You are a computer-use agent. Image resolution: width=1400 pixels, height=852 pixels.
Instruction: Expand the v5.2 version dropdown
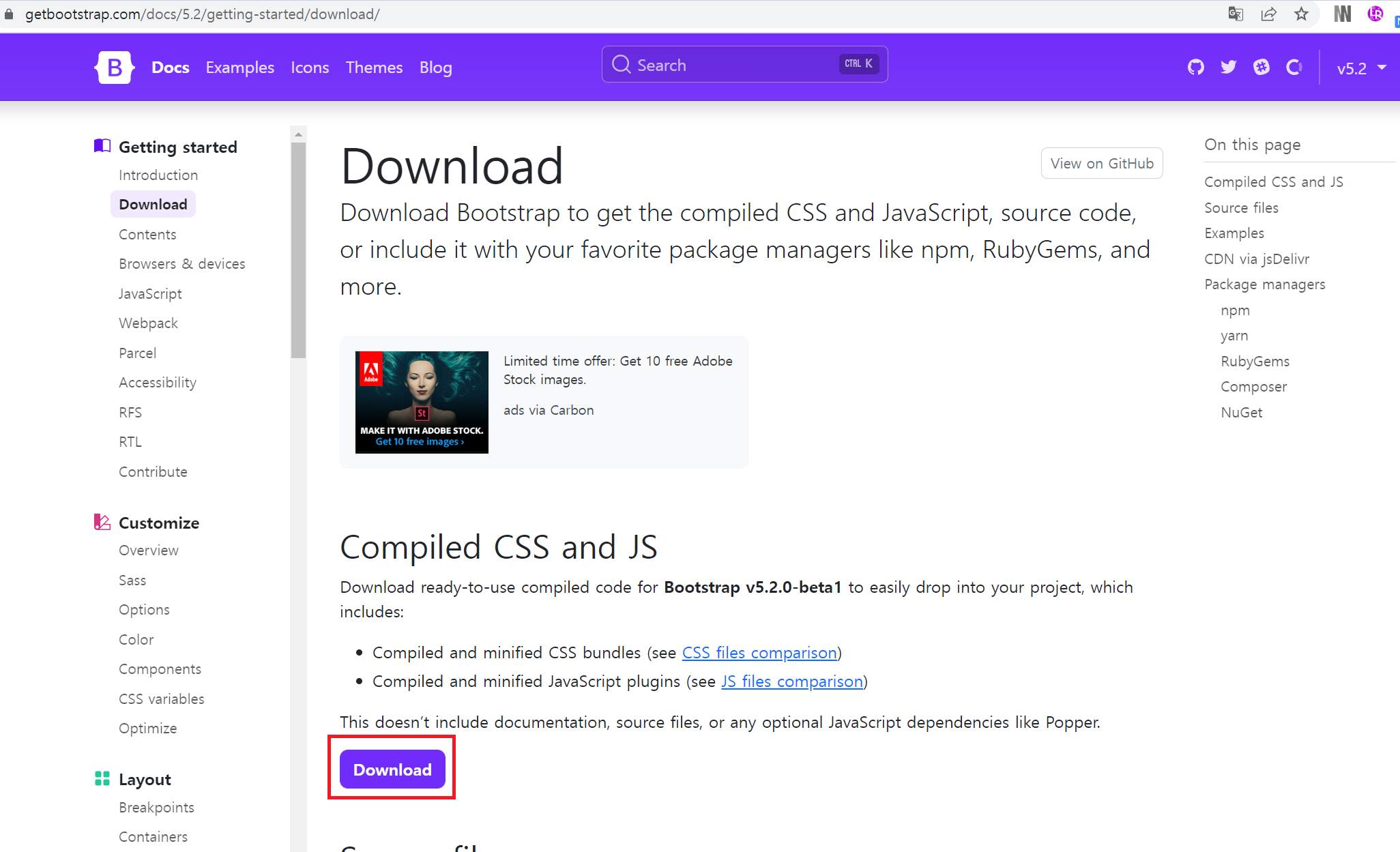(x=1361, y=68)
